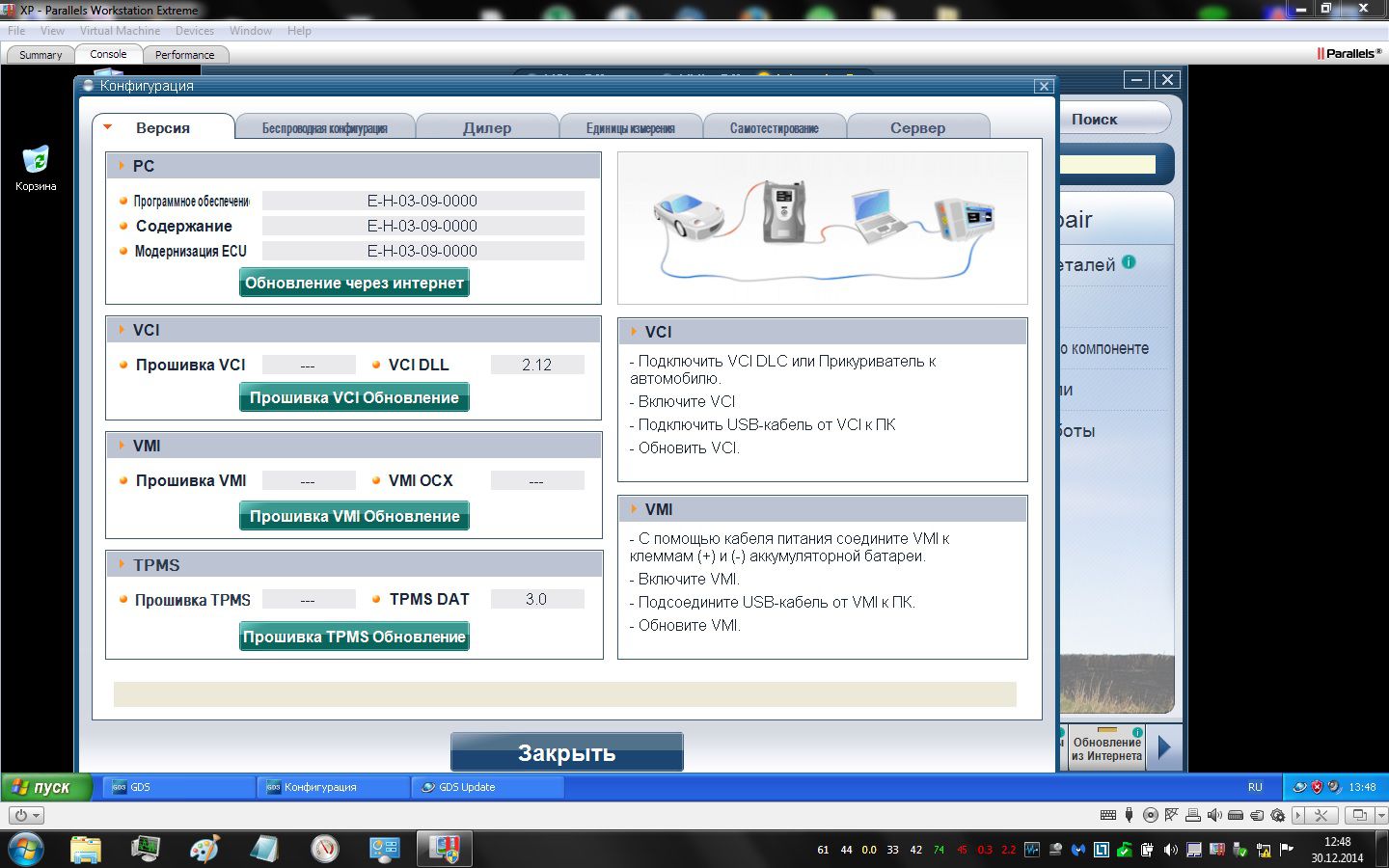
Task: Click the network warning tray icon
Action: [1263, 850]
